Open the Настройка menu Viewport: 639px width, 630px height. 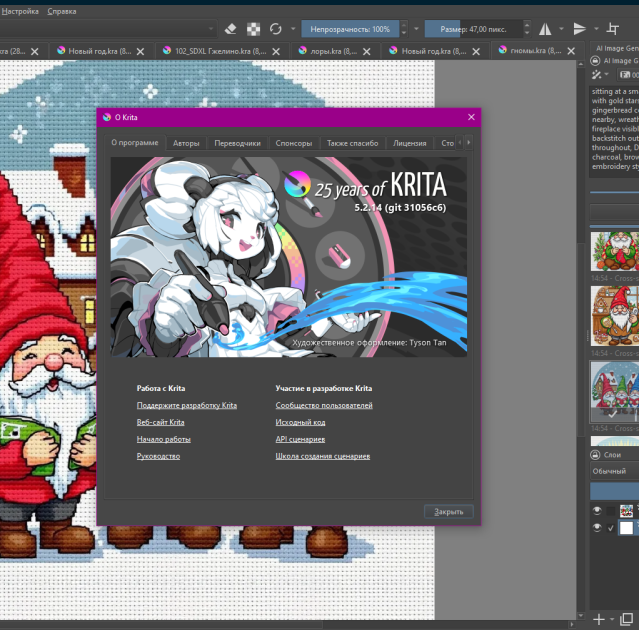20,11
